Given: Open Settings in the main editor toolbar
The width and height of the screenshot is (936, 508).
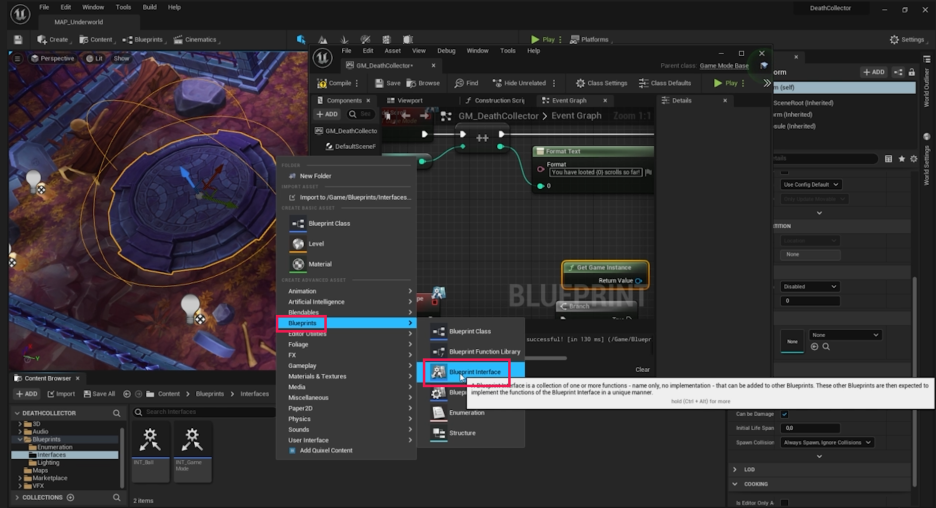Looking at the screenshot, I should pos(907,39).
